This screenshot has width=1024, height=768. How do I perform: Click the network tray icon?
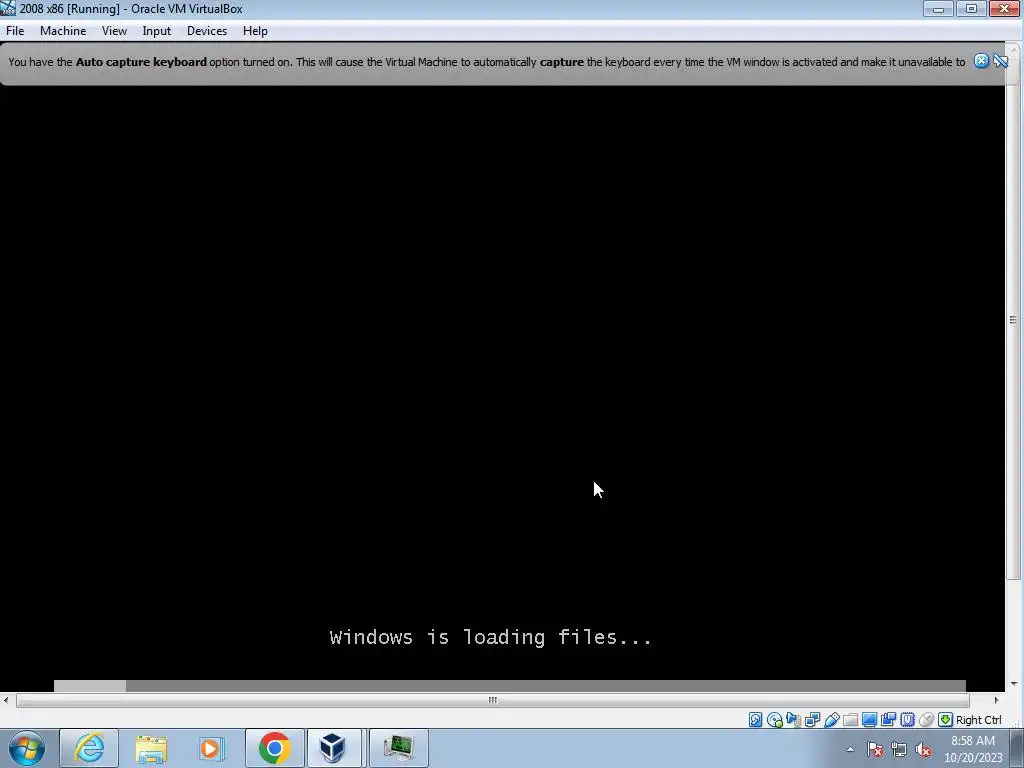point(899,750)
